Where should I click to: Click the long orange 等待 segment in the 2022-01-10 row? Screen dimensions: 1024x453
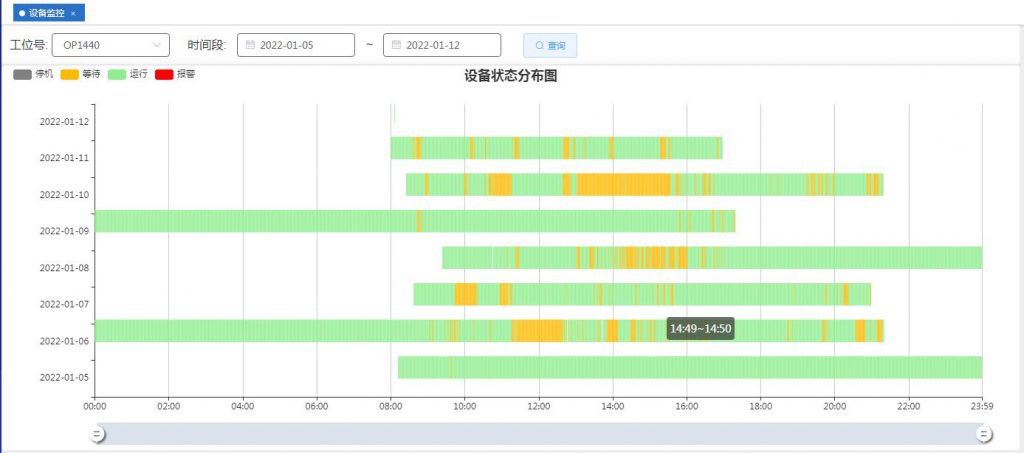click(624, 185)
